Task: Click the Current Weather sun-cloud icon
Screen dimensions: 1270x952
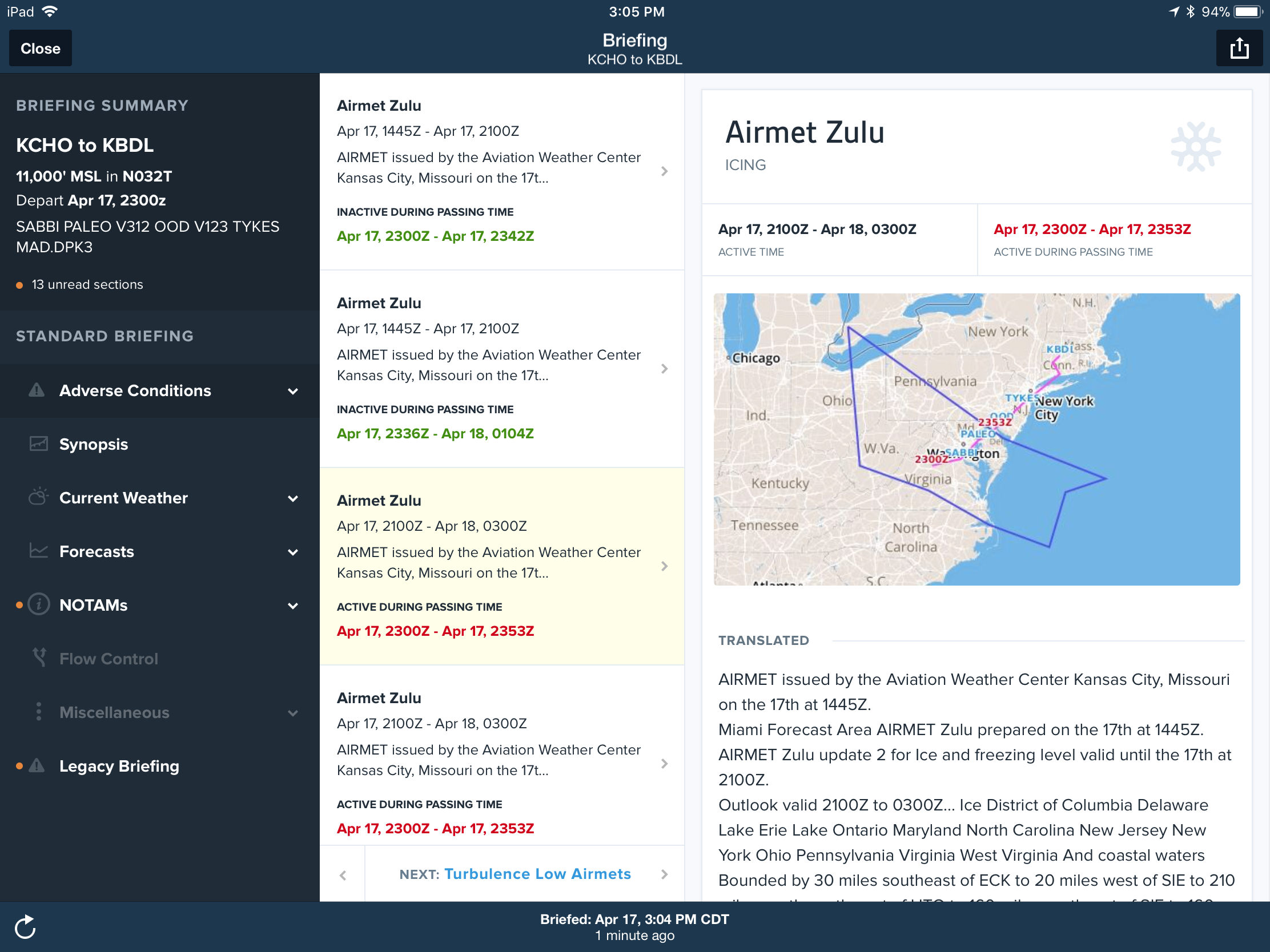Action: 38,498
